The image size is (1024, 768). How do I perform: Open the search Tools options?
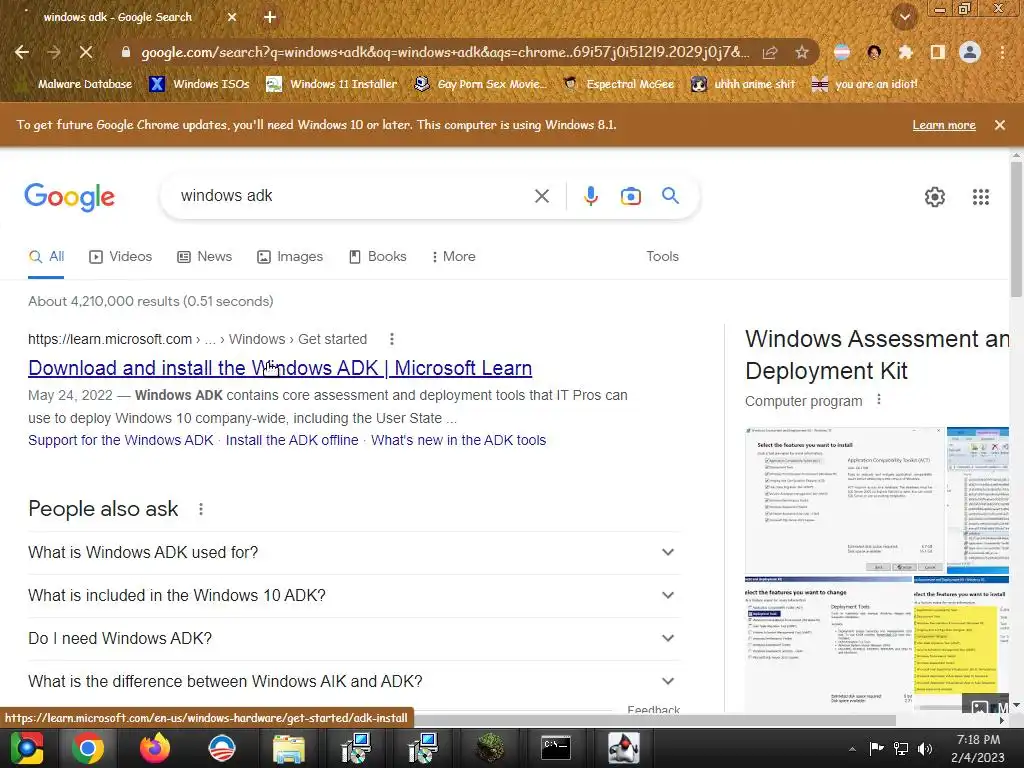coord(662,257)
